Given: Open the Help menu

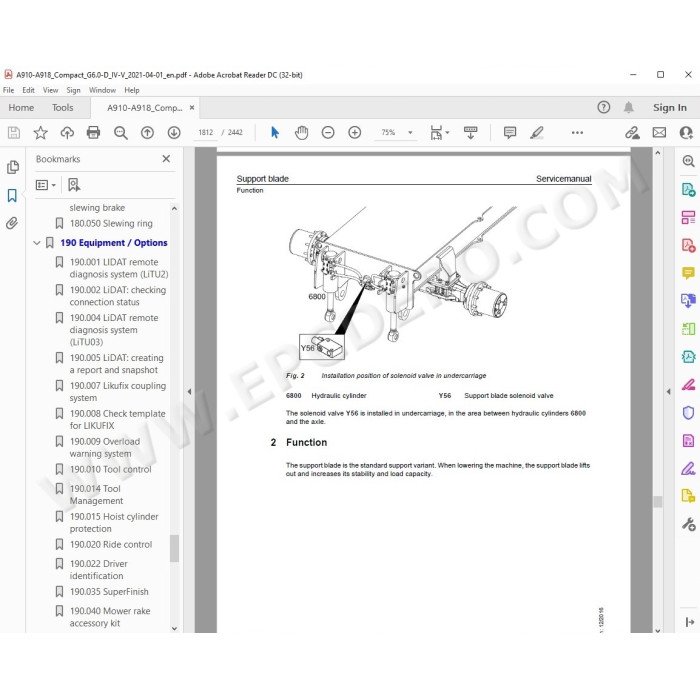Looking at the screenshot, I should coord(132,90).
